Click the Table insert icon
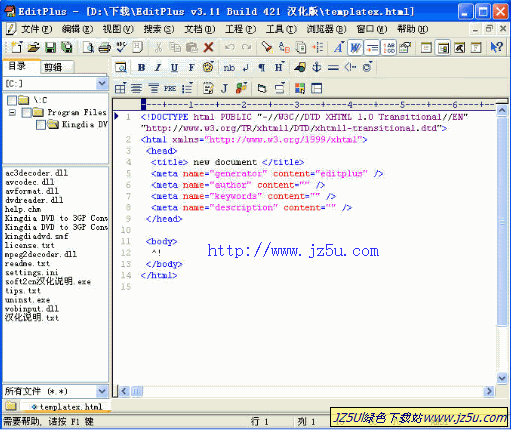 [x=120, y=88]
